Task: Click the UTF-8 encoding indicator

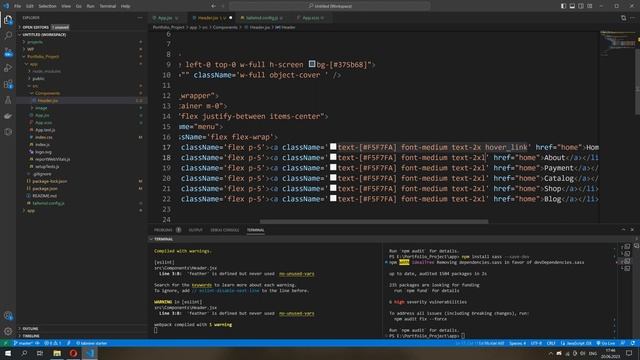Action: tap(536, 343)
